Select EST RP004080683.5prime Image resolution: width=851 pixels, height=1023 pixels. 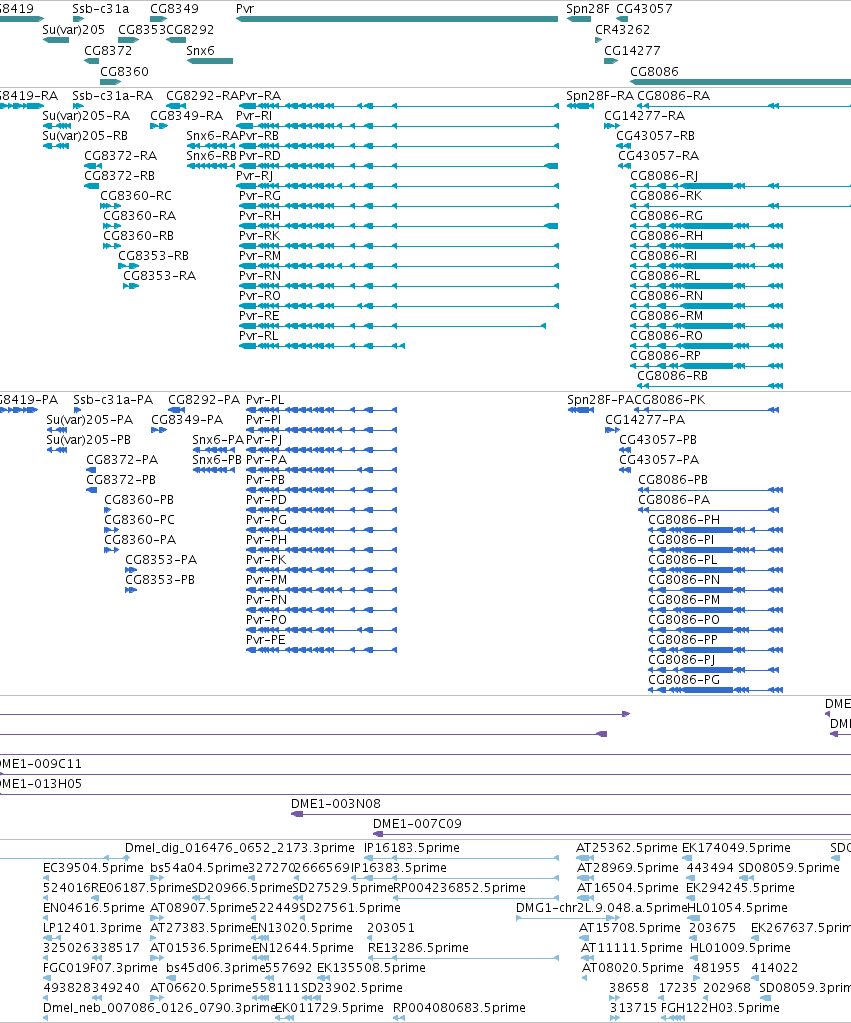(399, 1018)
